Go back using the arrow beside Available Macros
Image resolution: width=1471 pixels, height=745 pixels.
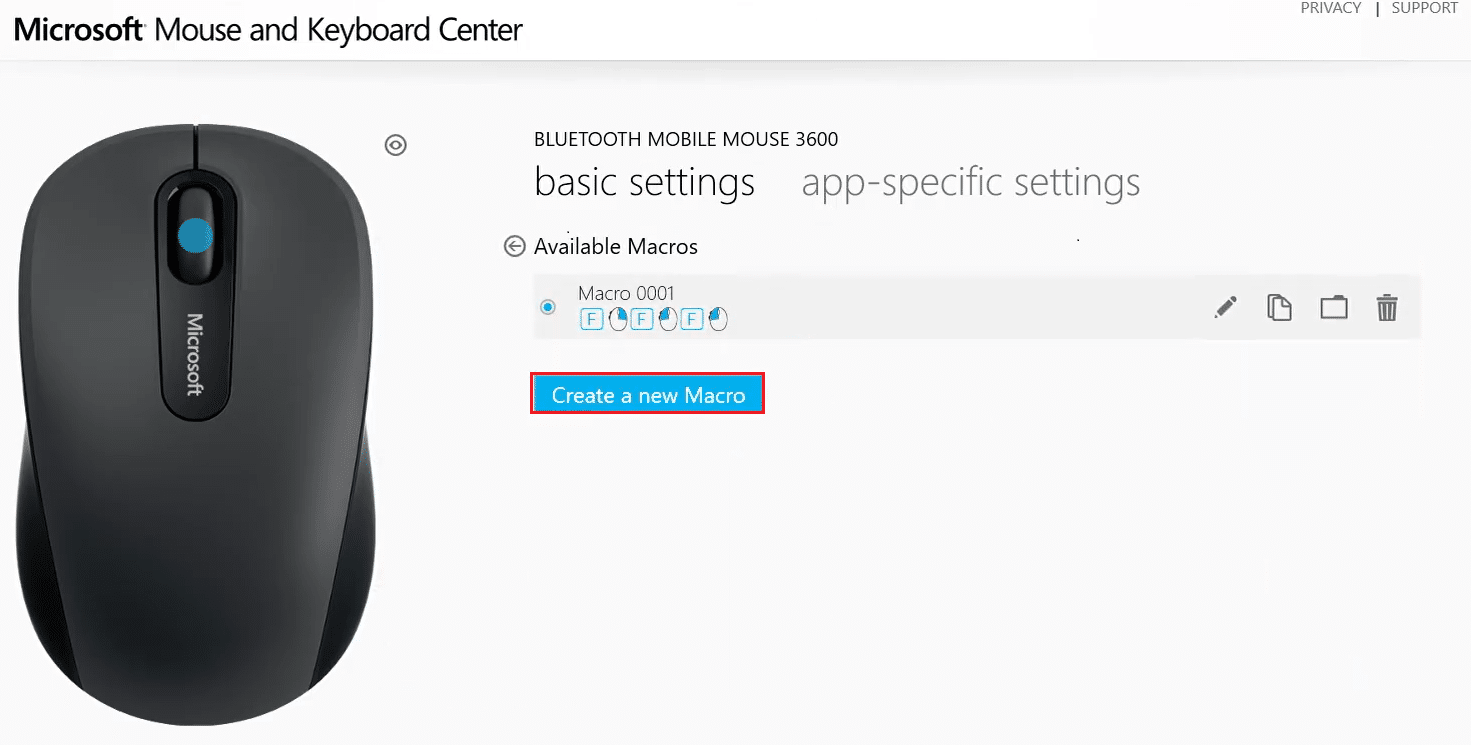514,246
